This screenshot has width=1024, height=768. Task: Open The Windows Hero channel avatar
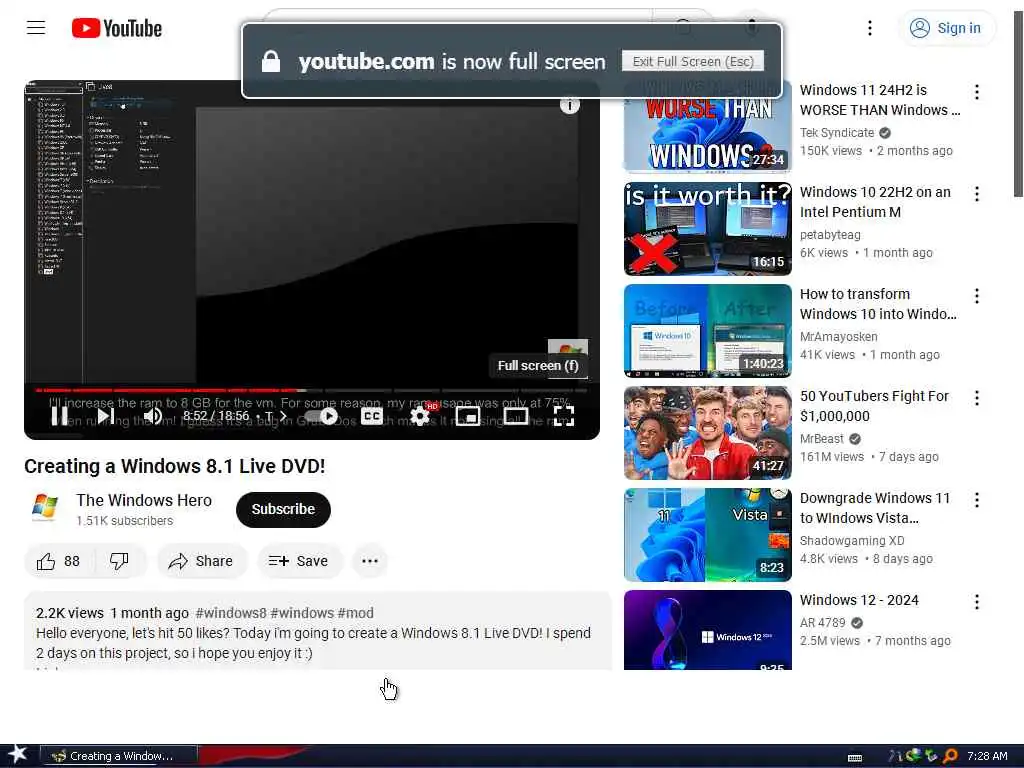click(x=44, y=508)
